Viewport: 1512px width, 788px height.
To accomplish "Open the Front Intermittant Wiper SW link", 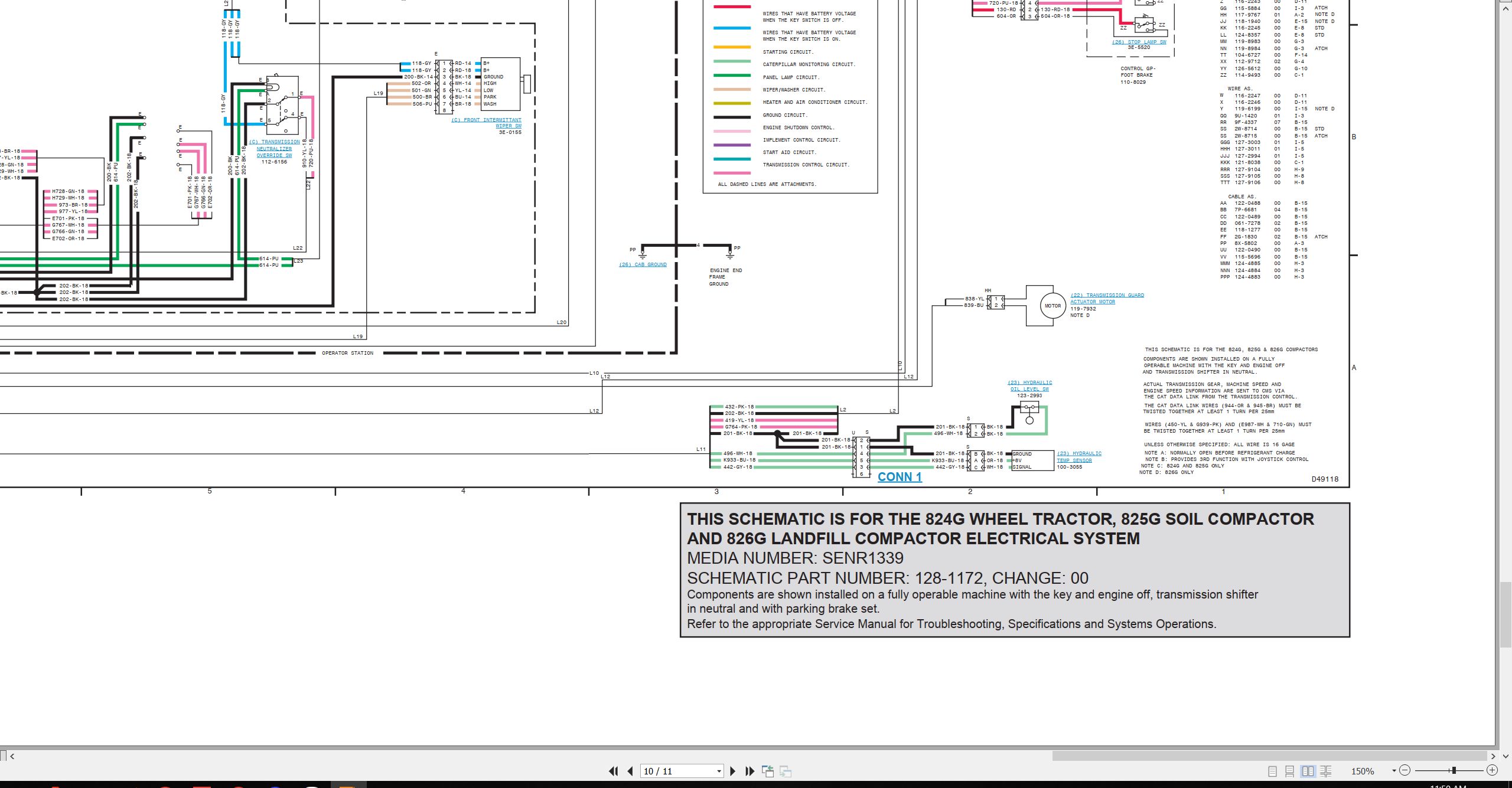I will coord(487,123).
